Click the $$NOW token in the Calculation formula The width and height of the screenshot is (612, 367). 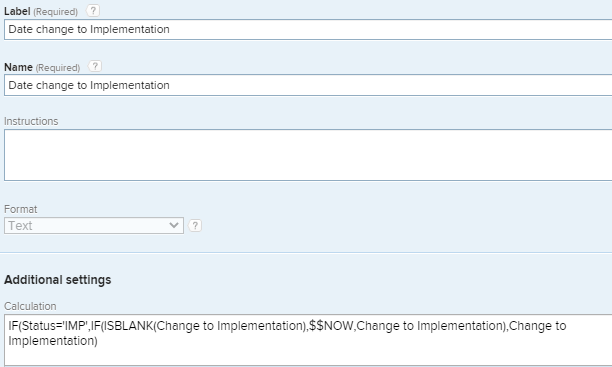point(331,326)
